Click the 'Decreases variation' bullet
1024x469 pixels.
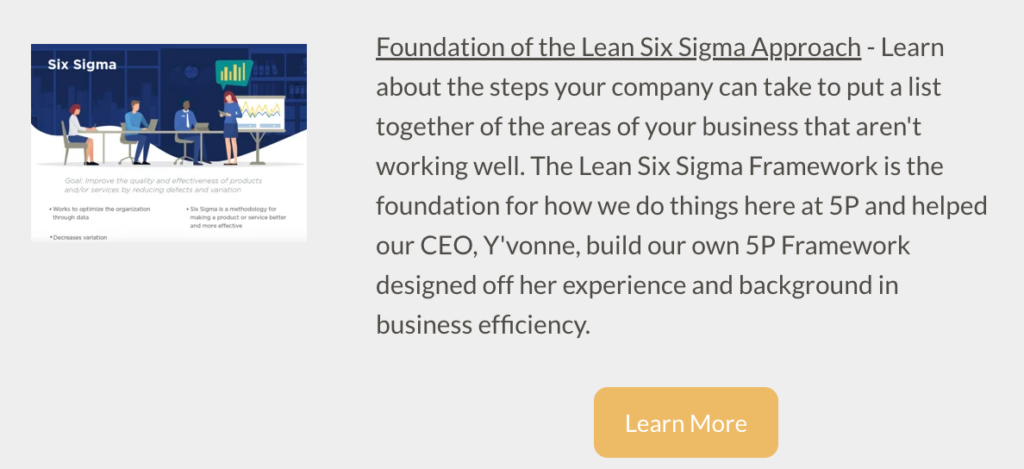78,238
